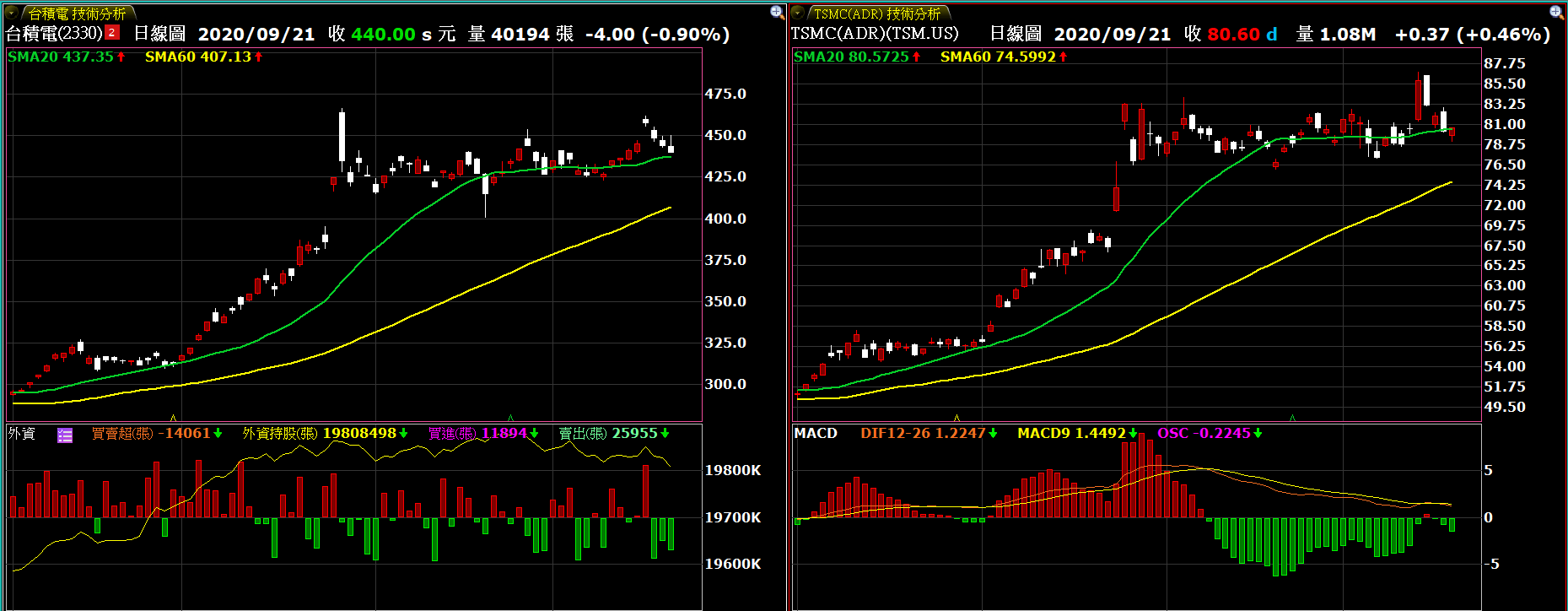This screenshot has width=1568, height=611.
Task: Click the zoom magnifier in TSMC(ADR) panel
Action: [x=1557, y=12]
